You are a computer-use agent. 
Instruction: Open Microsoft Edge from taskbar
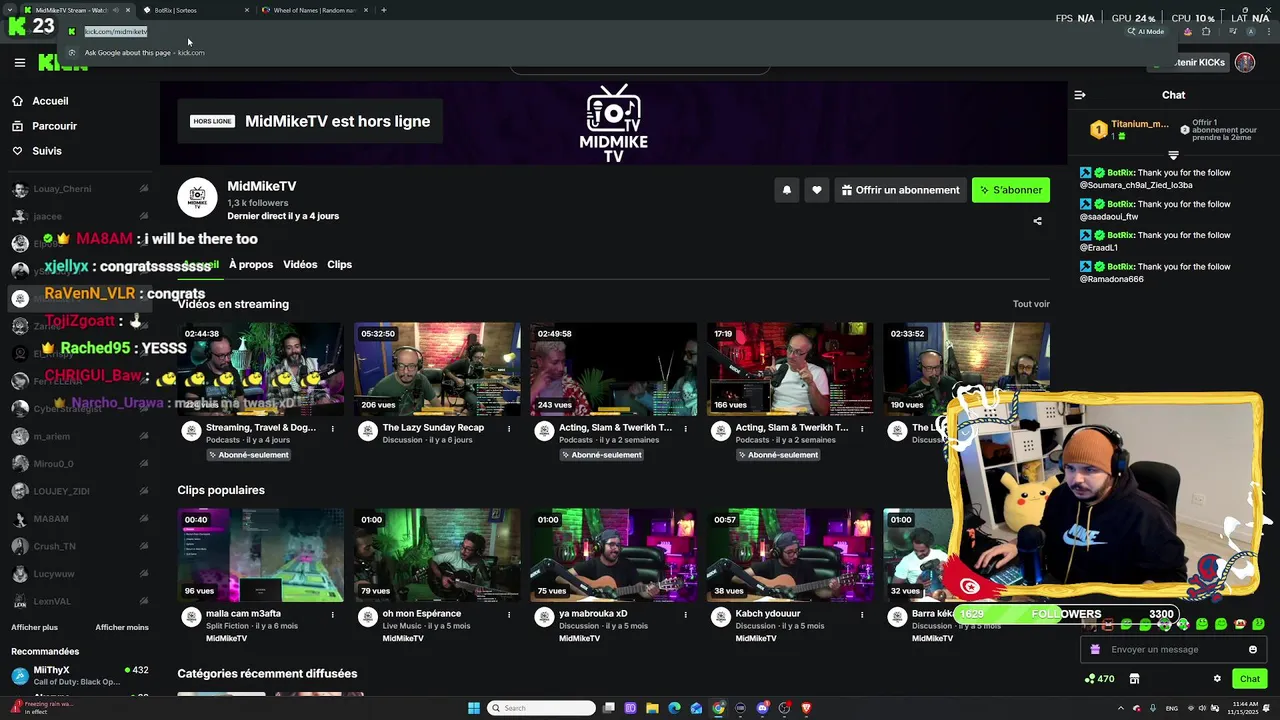click(674, 708)
